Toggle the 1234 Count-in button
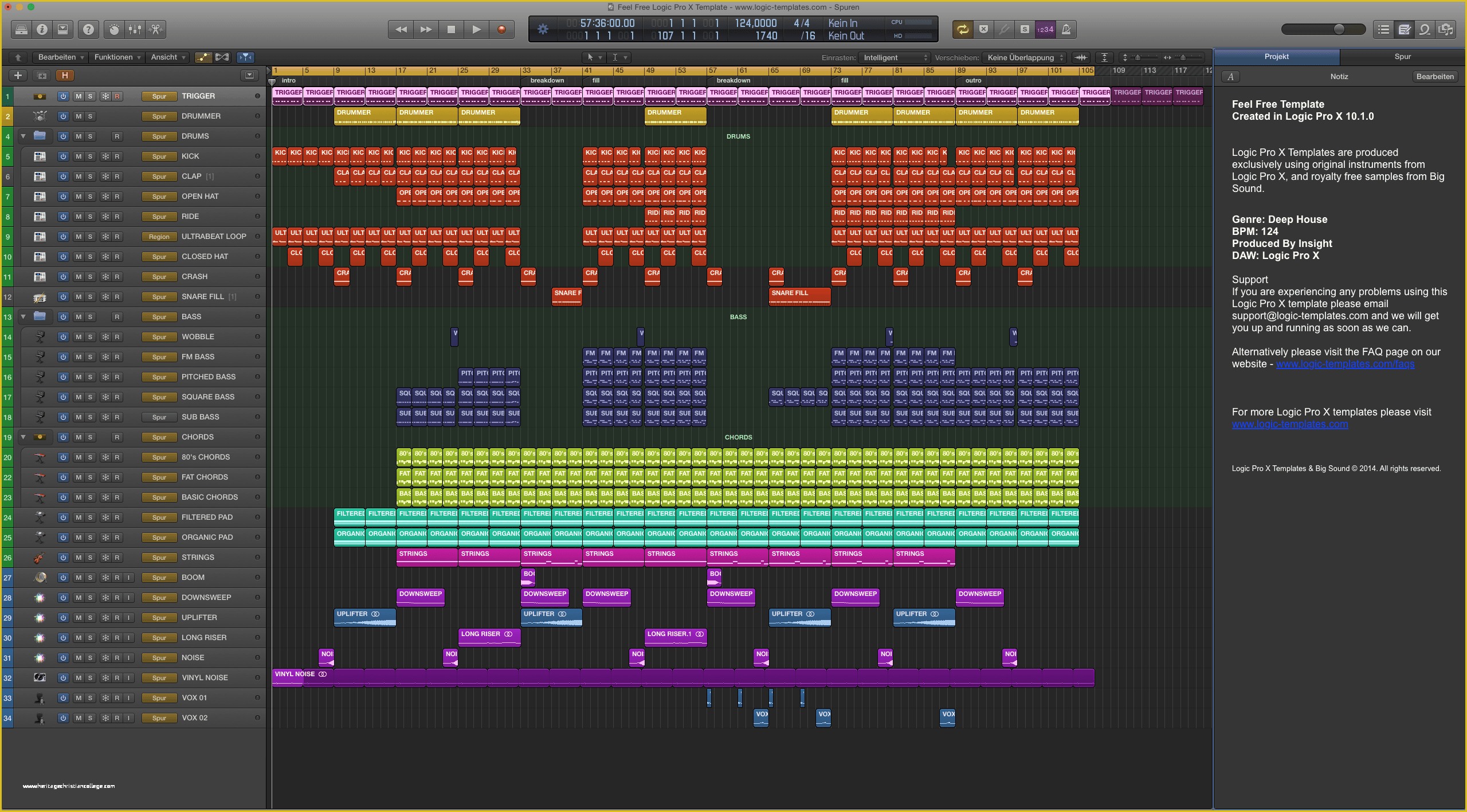The height and width of the screenshot is (812, 1467). click(x=1045, y=29)
